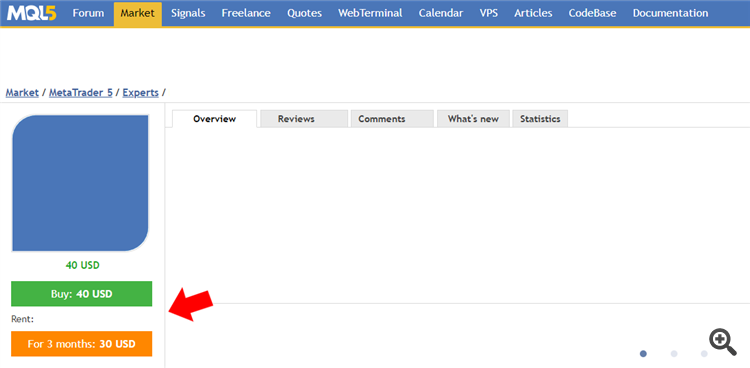750x368 pixels.
Task: Go to Signals in the navigation bar
Action: [188, 13]
